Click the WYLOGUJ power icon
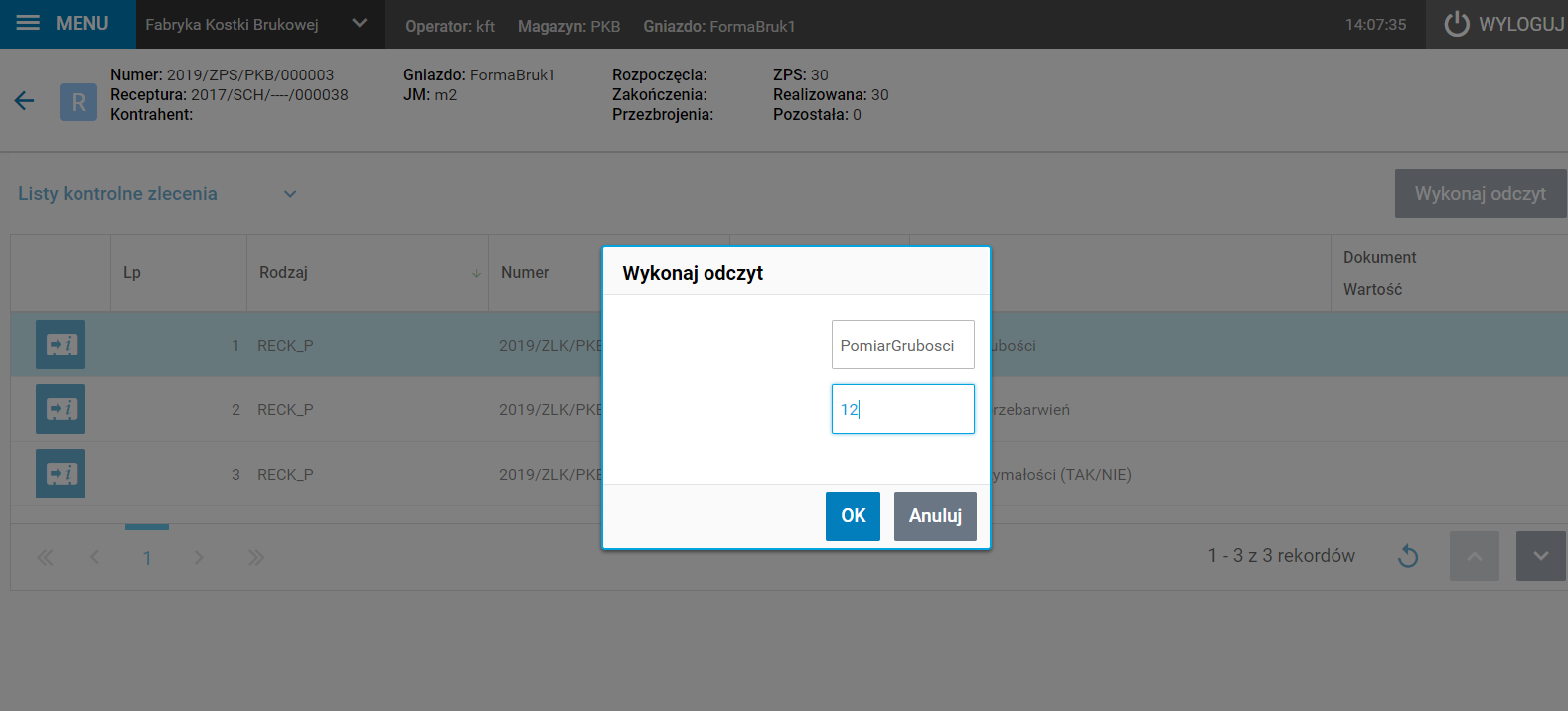 1456,24
